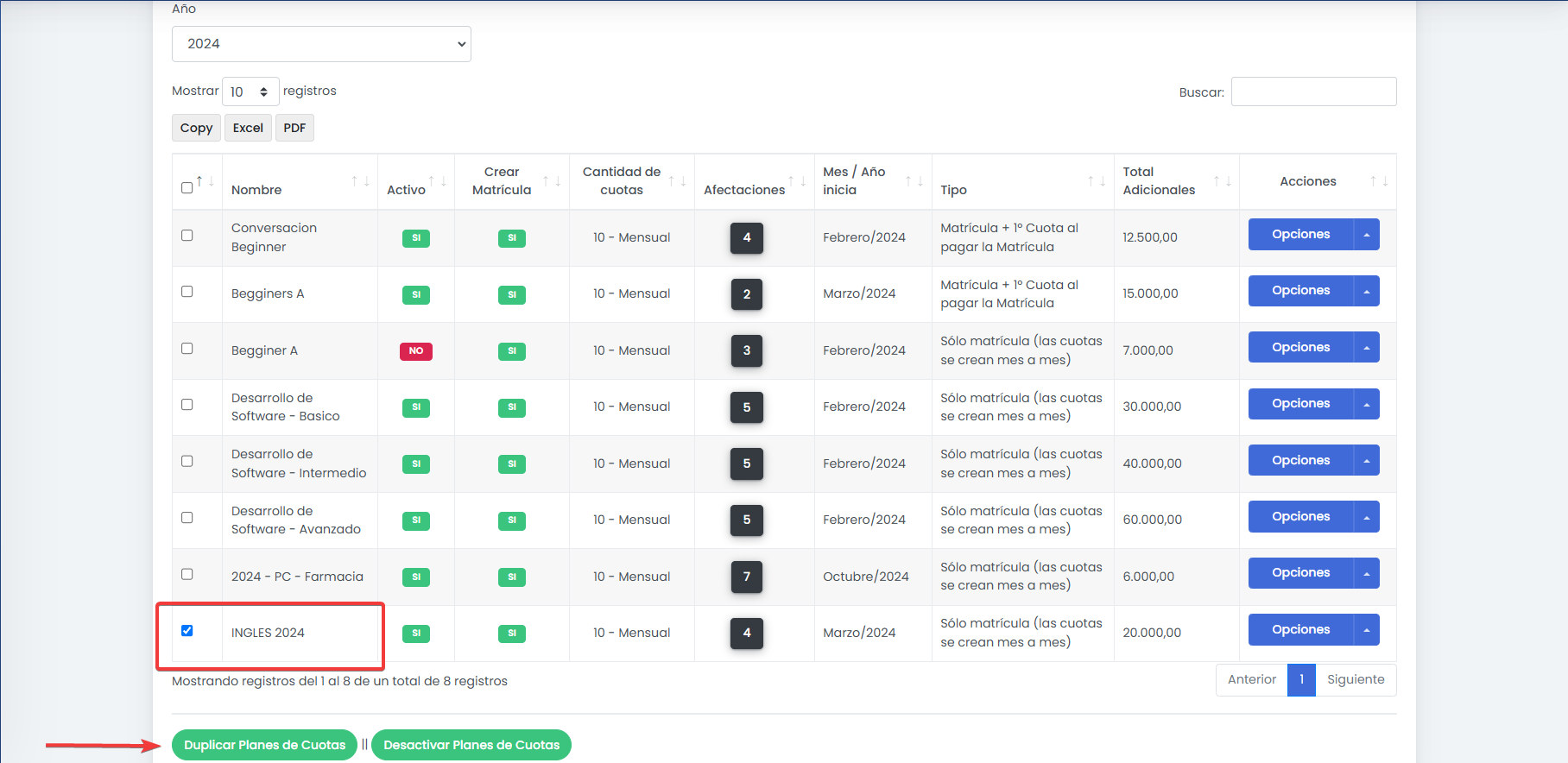Image resolution: width=1568 pixels, height=763 pixels.
Task: Expand Opciones caret for Conversacion Beginner
Action: pos(1367,235)
